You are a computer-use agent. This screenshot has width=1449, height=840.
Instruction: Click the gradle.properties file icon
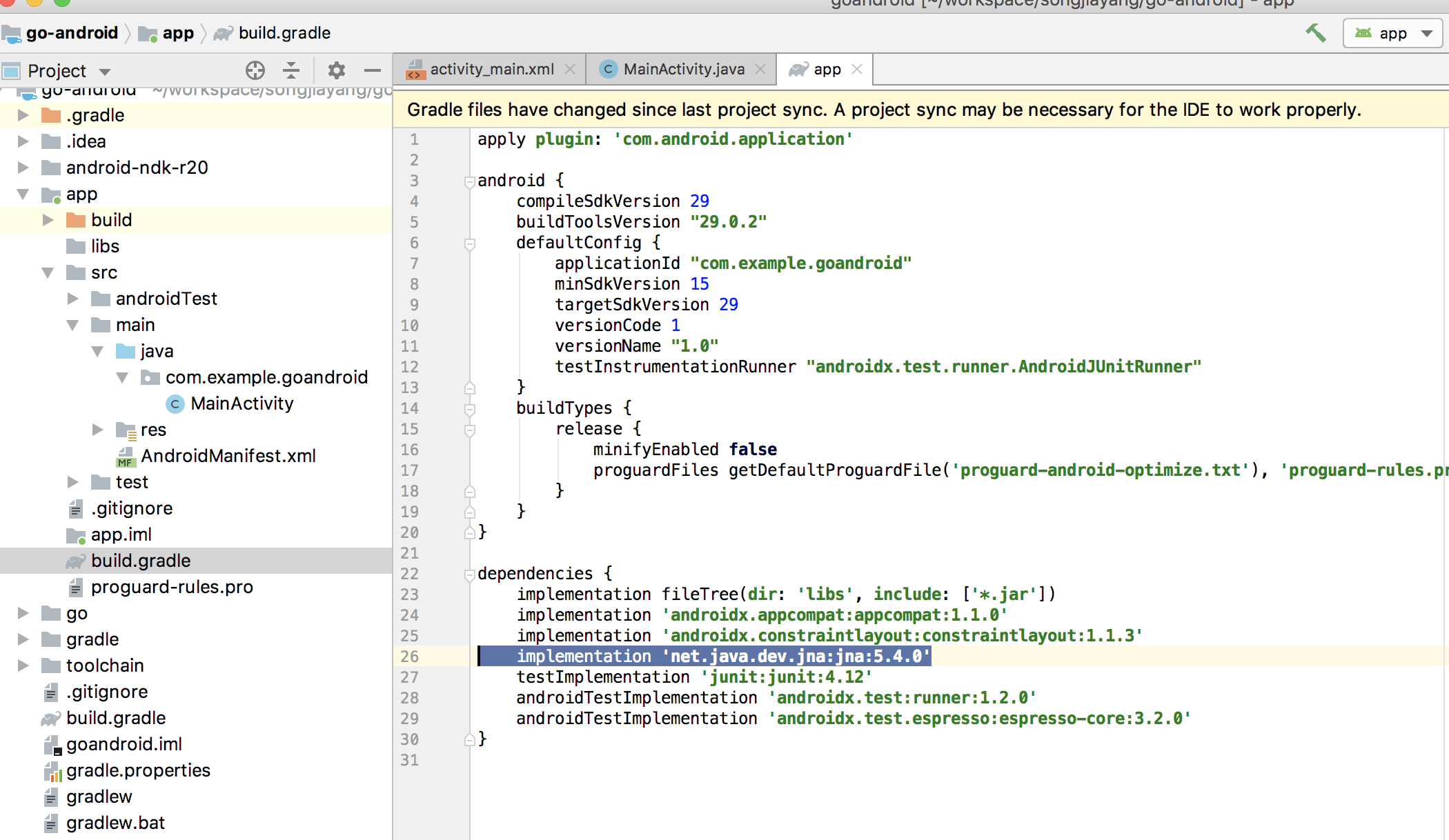tap(53, 770)
